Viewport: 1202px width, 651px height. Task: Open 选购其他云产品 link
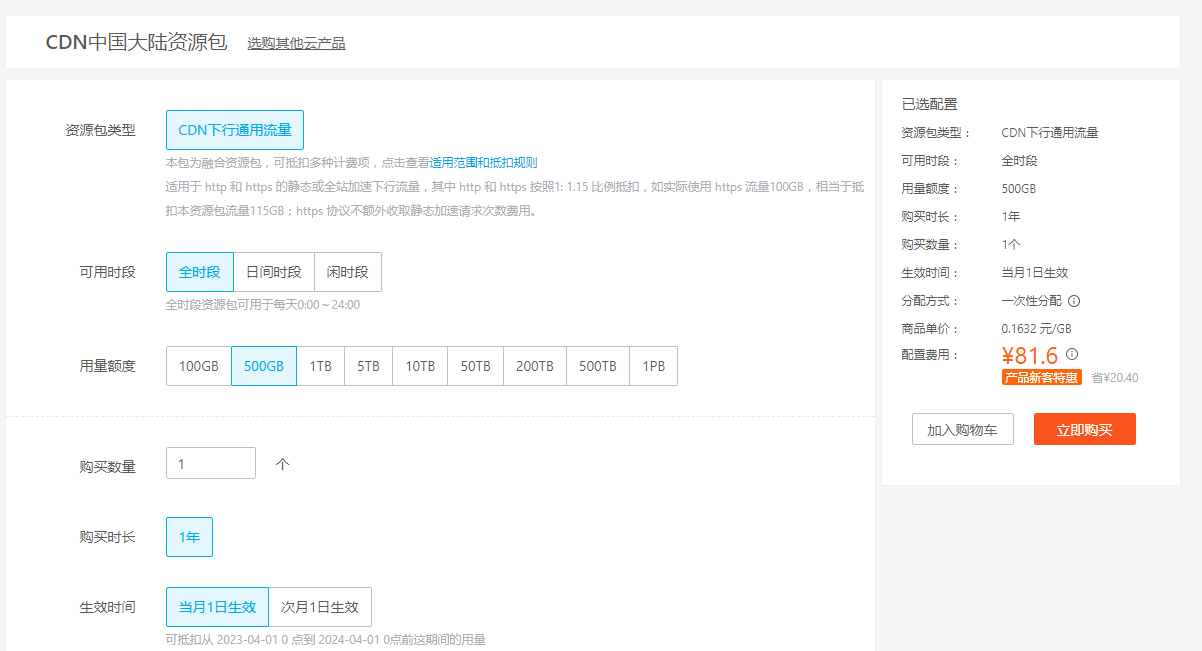(297, 43)
